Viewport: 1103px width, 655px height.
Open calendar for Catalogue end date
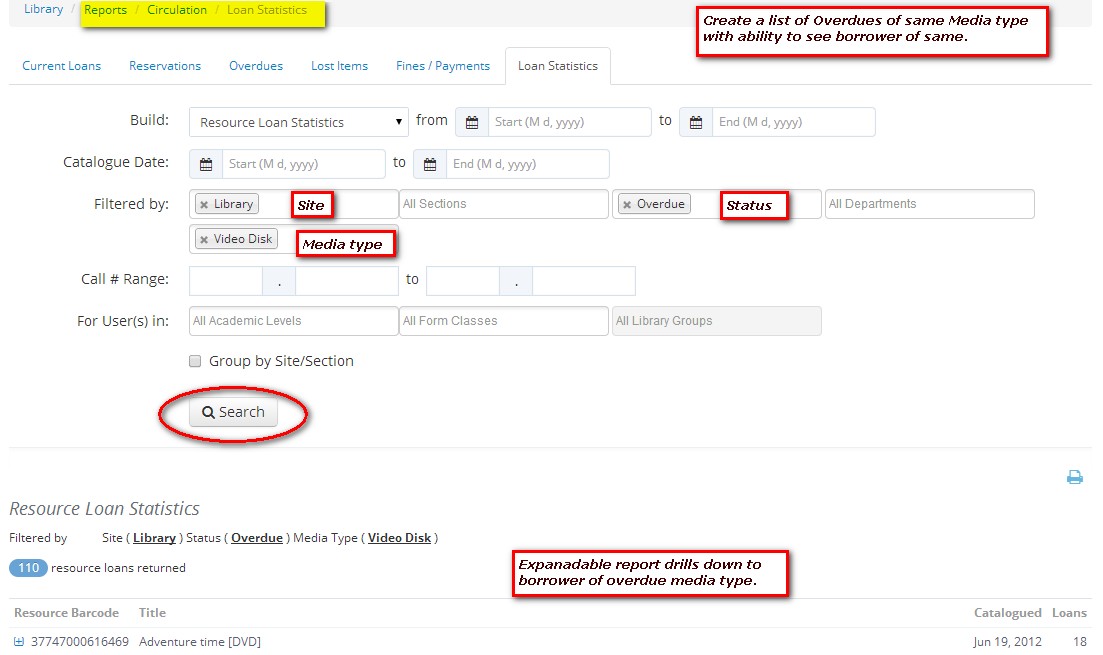[430, 164]
